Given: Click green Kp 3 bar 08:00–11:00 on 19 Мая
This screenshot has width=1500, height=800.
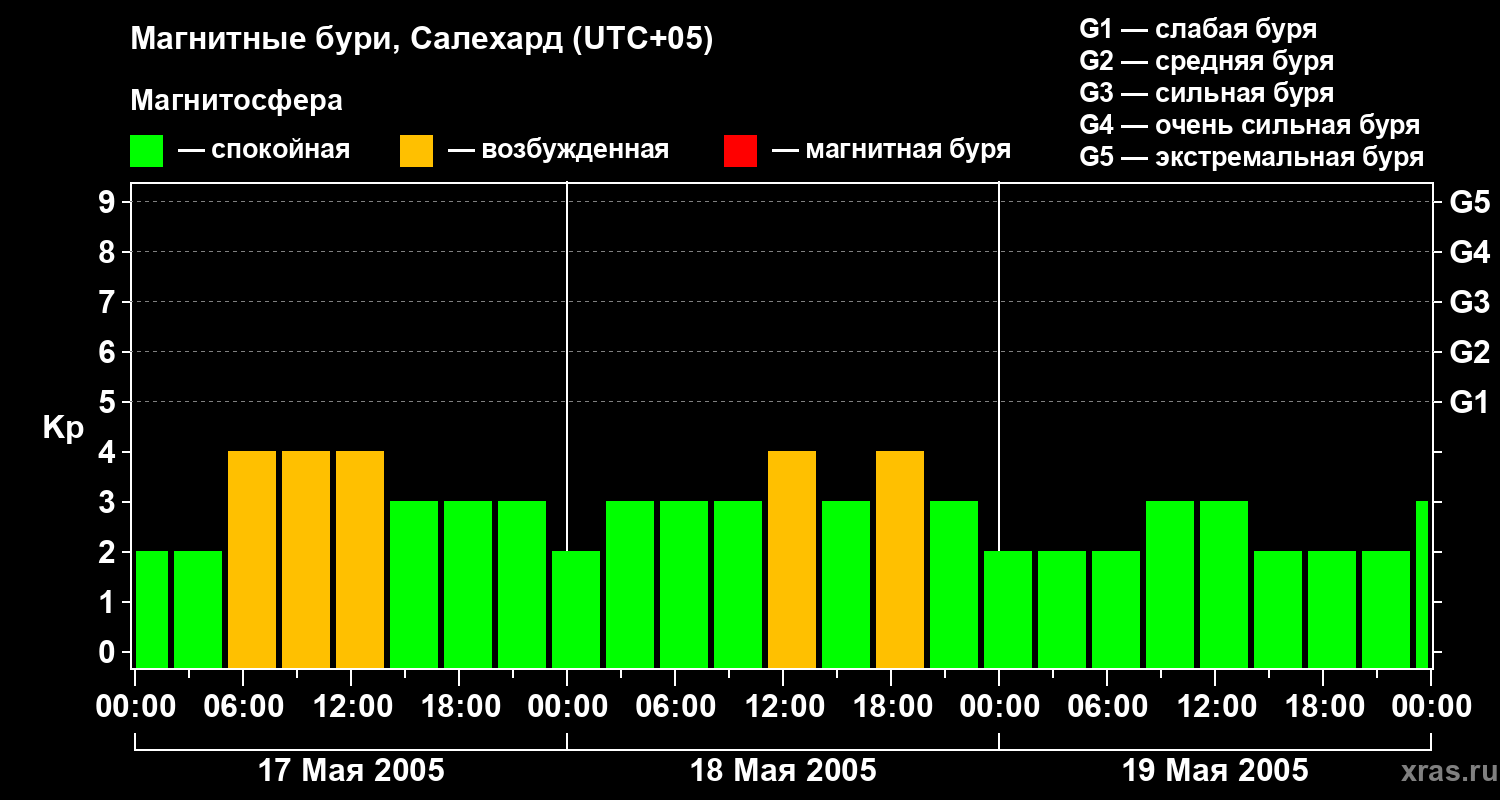Looking at the screenshot, I should pyautogui.click(x=1170, y=584).
